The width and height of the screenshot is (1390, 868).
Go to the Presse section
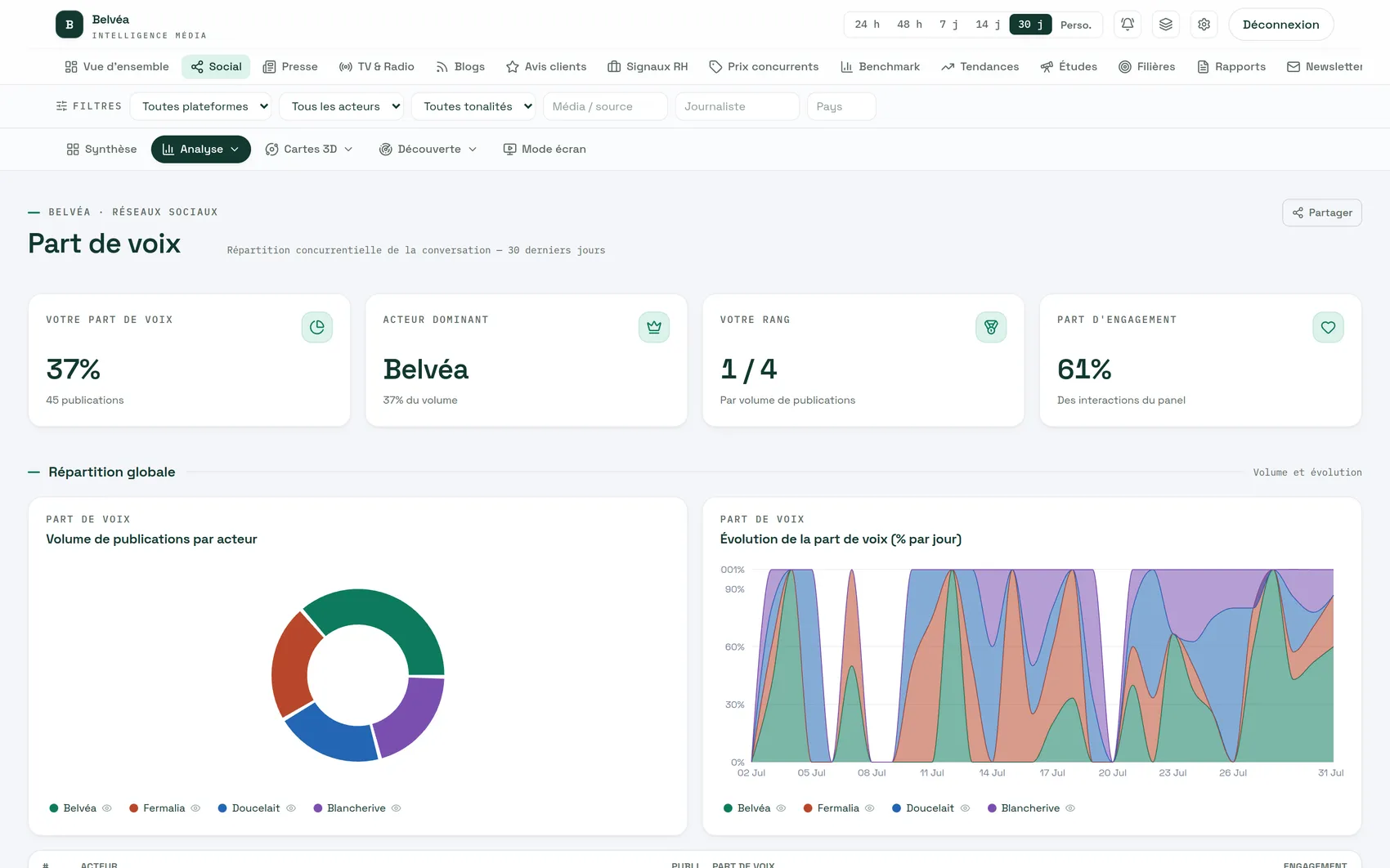pyautogui.click(x=290, y=66)
